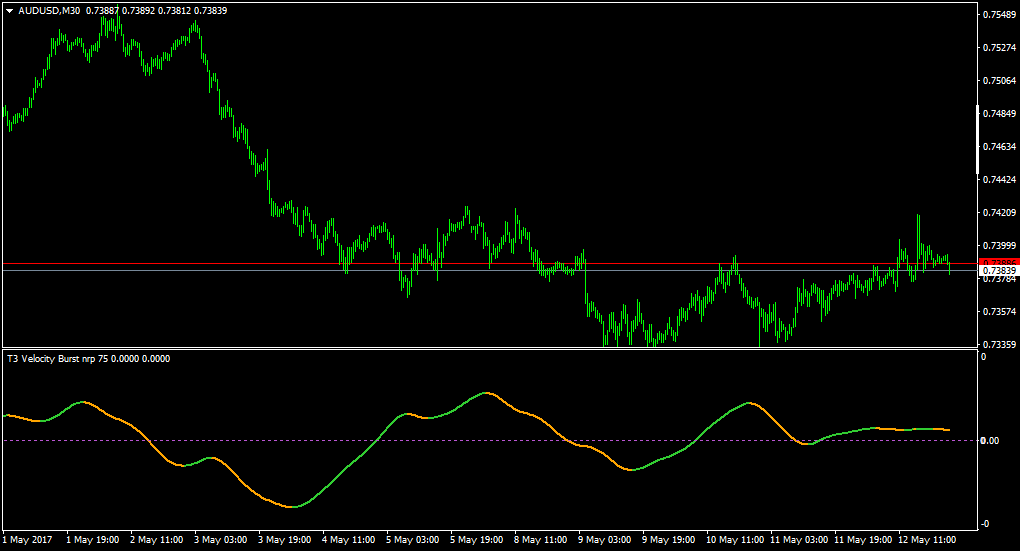Click the 0.74634 price scale label
The image size is (1020, 551).
pyautogui.click(x=999, y=146)
